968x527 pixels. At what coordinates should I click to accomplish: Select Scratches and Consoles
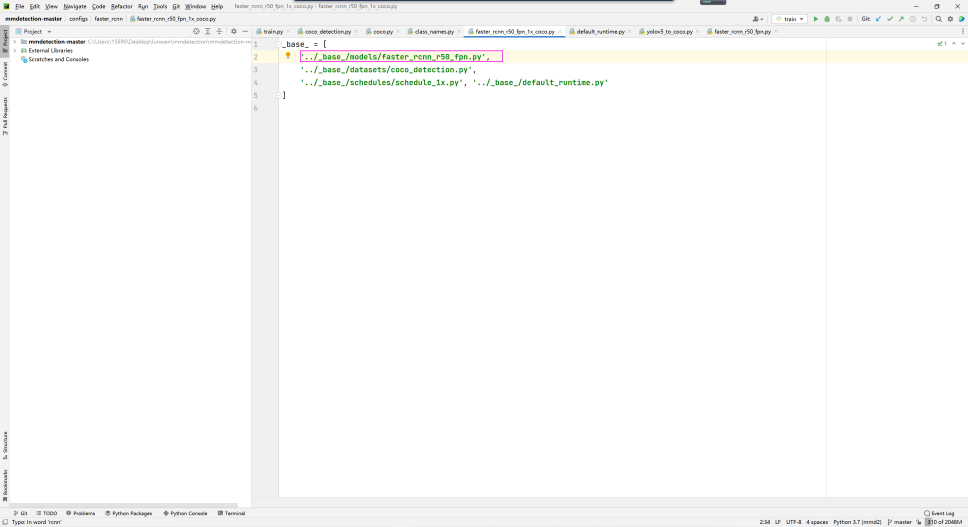[55, 59]
